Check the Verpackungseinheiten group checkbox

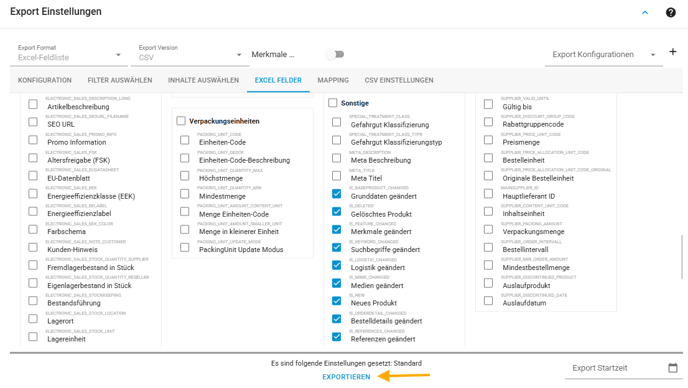click(x=181, y=121)
